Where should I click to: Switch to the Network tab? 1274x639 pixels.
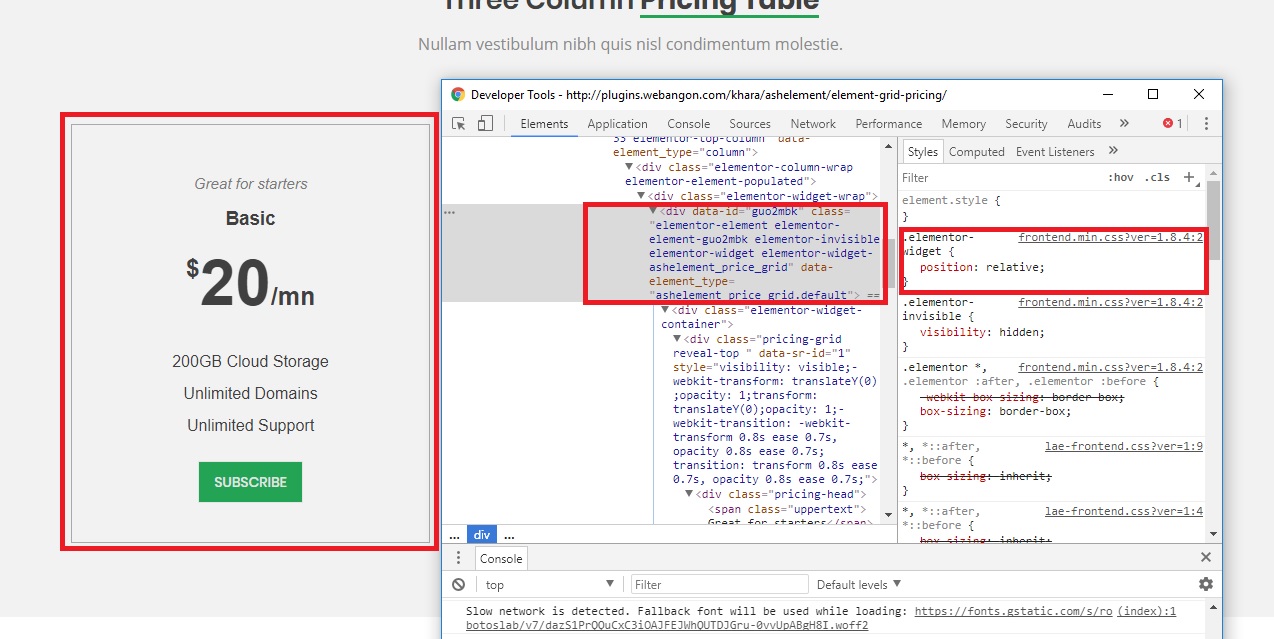pos(812,123)
